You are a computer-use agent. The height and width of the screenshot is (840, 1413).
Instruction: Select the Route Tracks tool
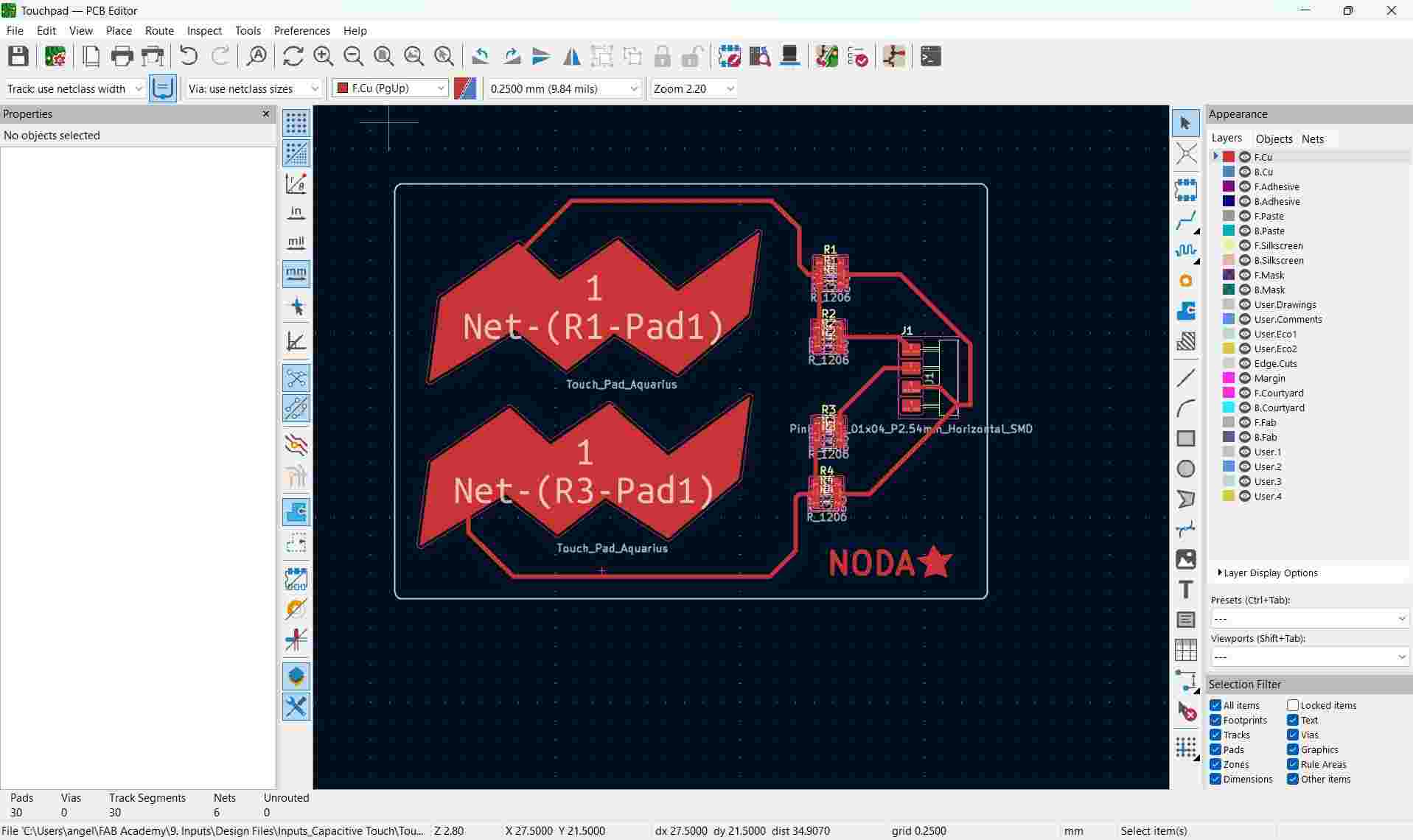click(1186, 221)
